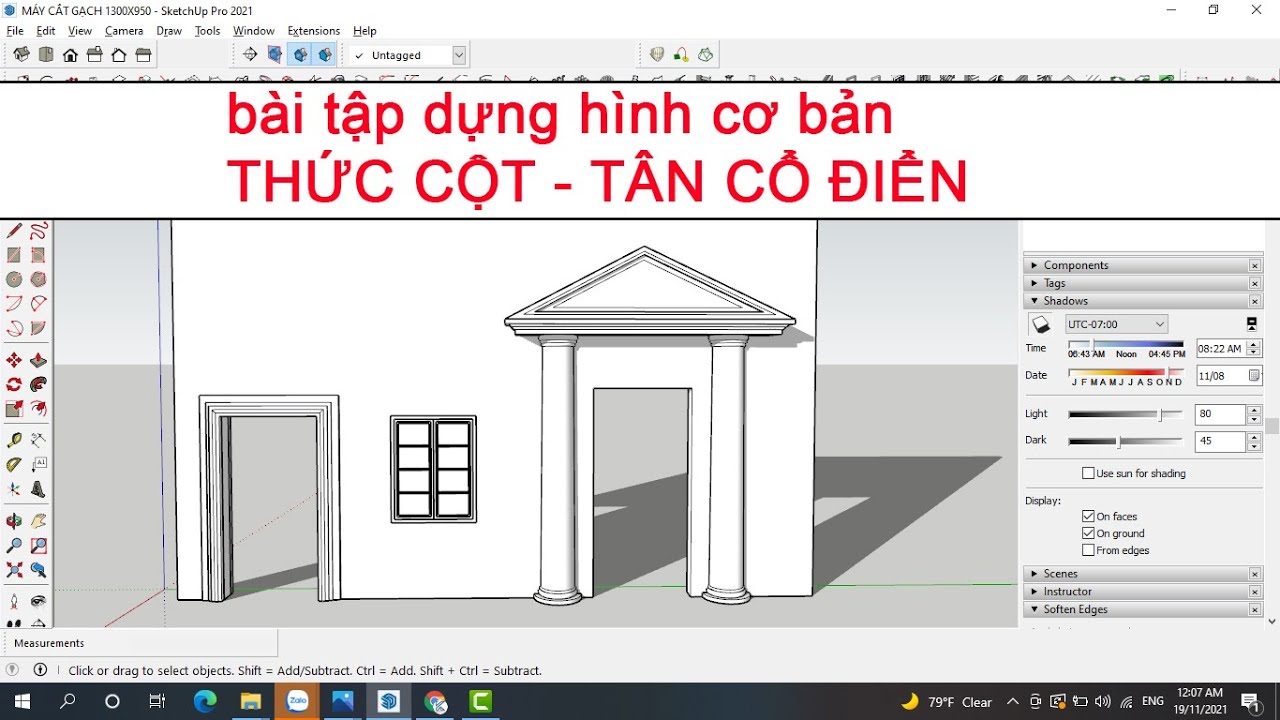This screenshot has width=1280, height=720.
Task: Increase the Light value stepper
Action: [x=1254, y=409]
